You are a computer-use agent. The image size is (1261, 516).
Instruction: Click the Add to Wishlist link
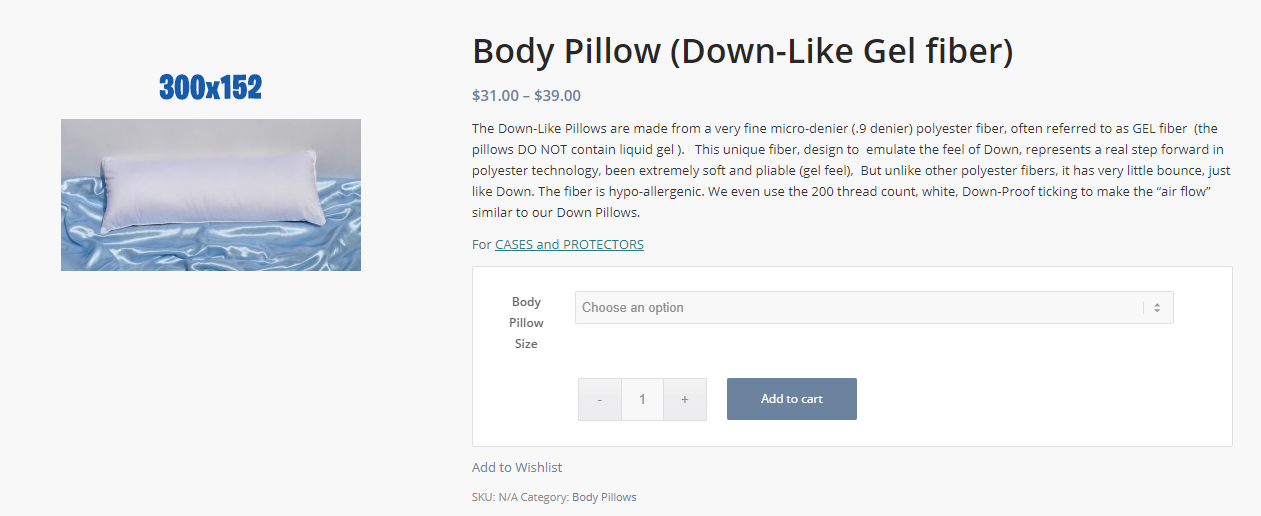click(x=517, y=467)
